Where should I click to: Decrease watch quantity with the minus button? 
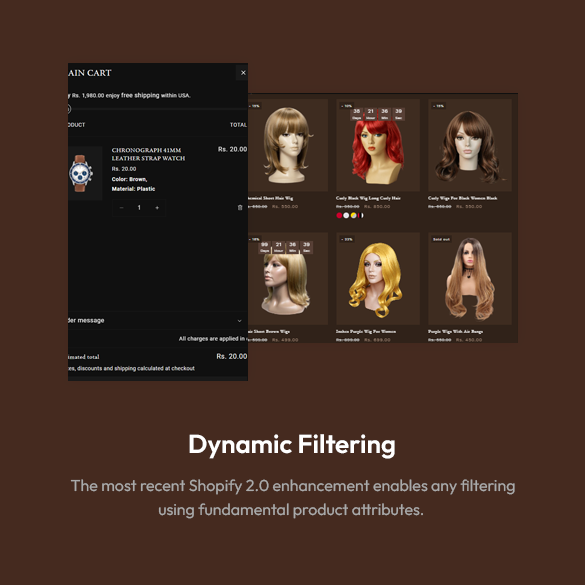point(121,208)
